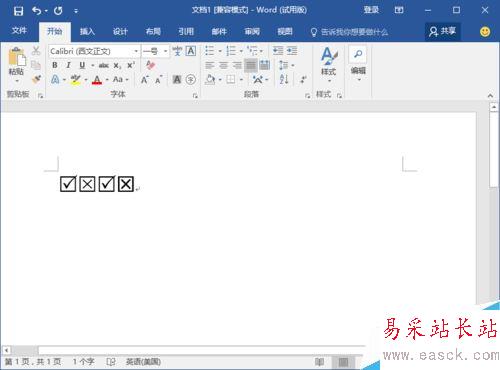
Task: Click the Shrink Font icon
Action: [x=158, y=80]
